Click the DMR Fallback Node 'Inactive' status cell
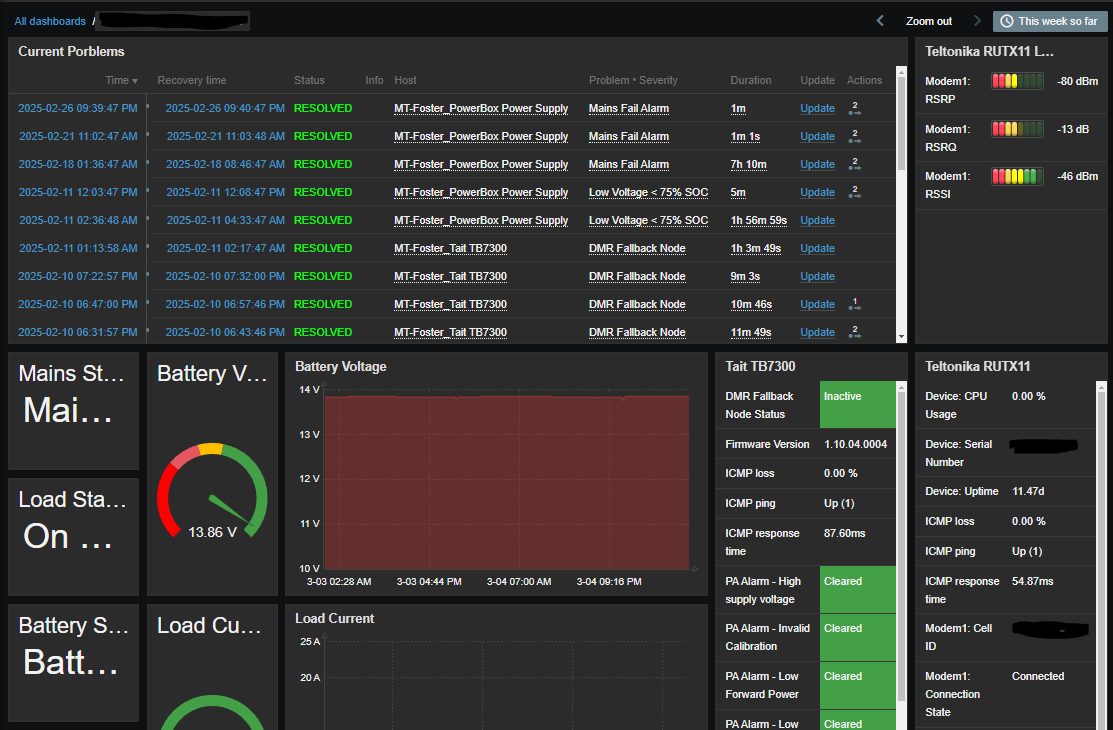Screen dimensions: 1113x730 858,405
